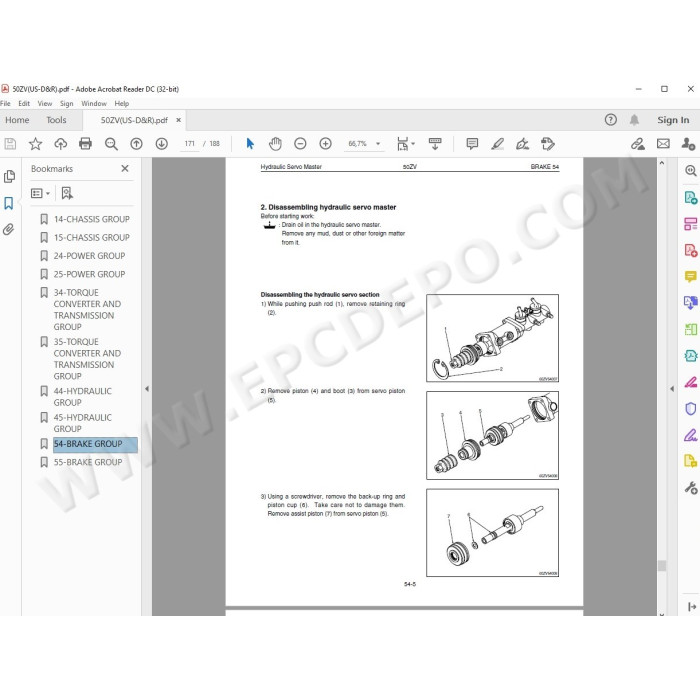The image size is (700, 700).
Task: Open the Export PDF tool in right pane
Action: click(691, 197)
